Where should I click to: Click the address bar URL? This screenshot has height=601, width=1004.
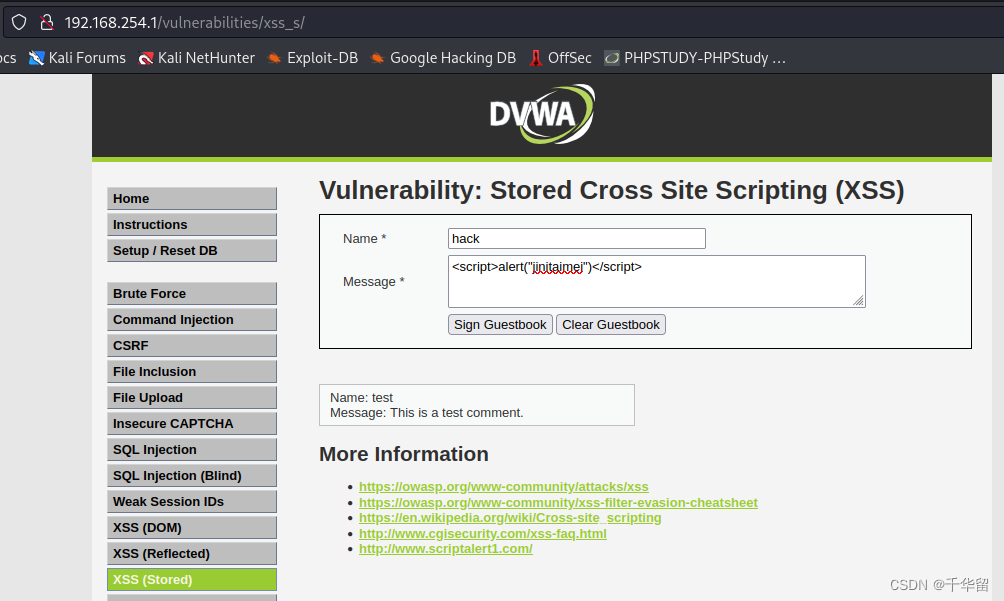[184, 22]
